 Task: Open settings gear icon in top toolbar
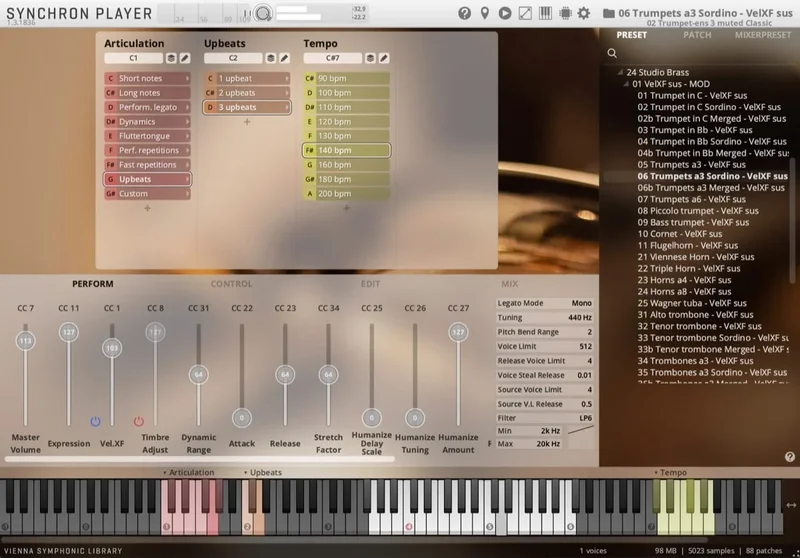[584, 13]
